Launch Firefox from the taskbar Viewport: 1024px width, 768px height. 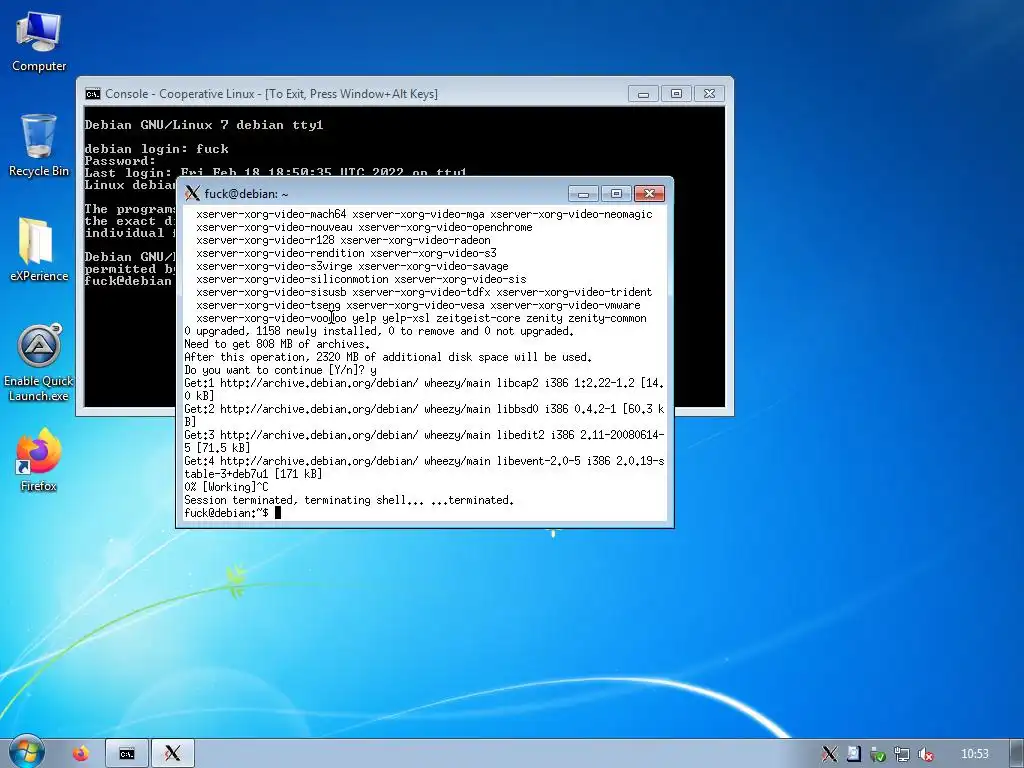pos(81,754)
